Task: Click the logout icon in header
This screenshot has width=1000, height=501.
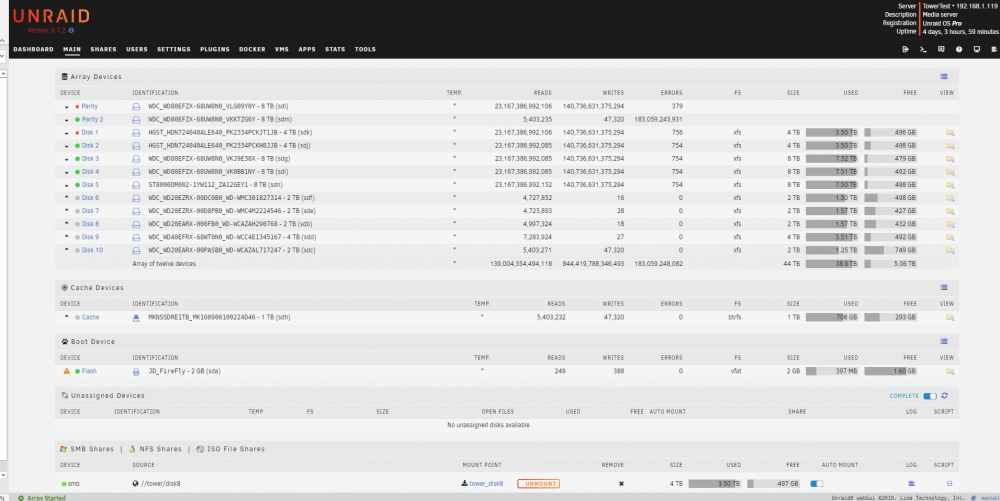Action: [905, 49]
